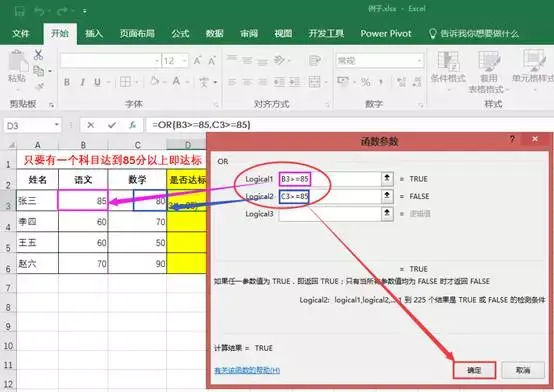
Task: Click the Top Align icon
Action: [232, 59]
